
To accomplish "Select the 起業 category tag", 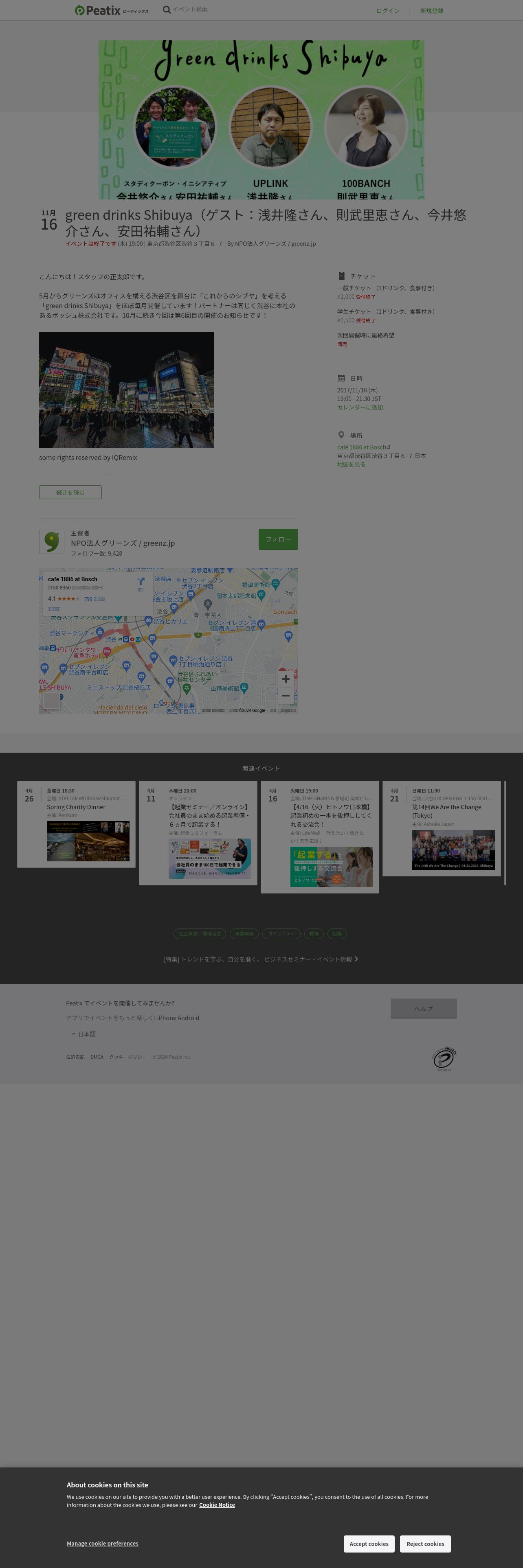I will pos(337,933).
